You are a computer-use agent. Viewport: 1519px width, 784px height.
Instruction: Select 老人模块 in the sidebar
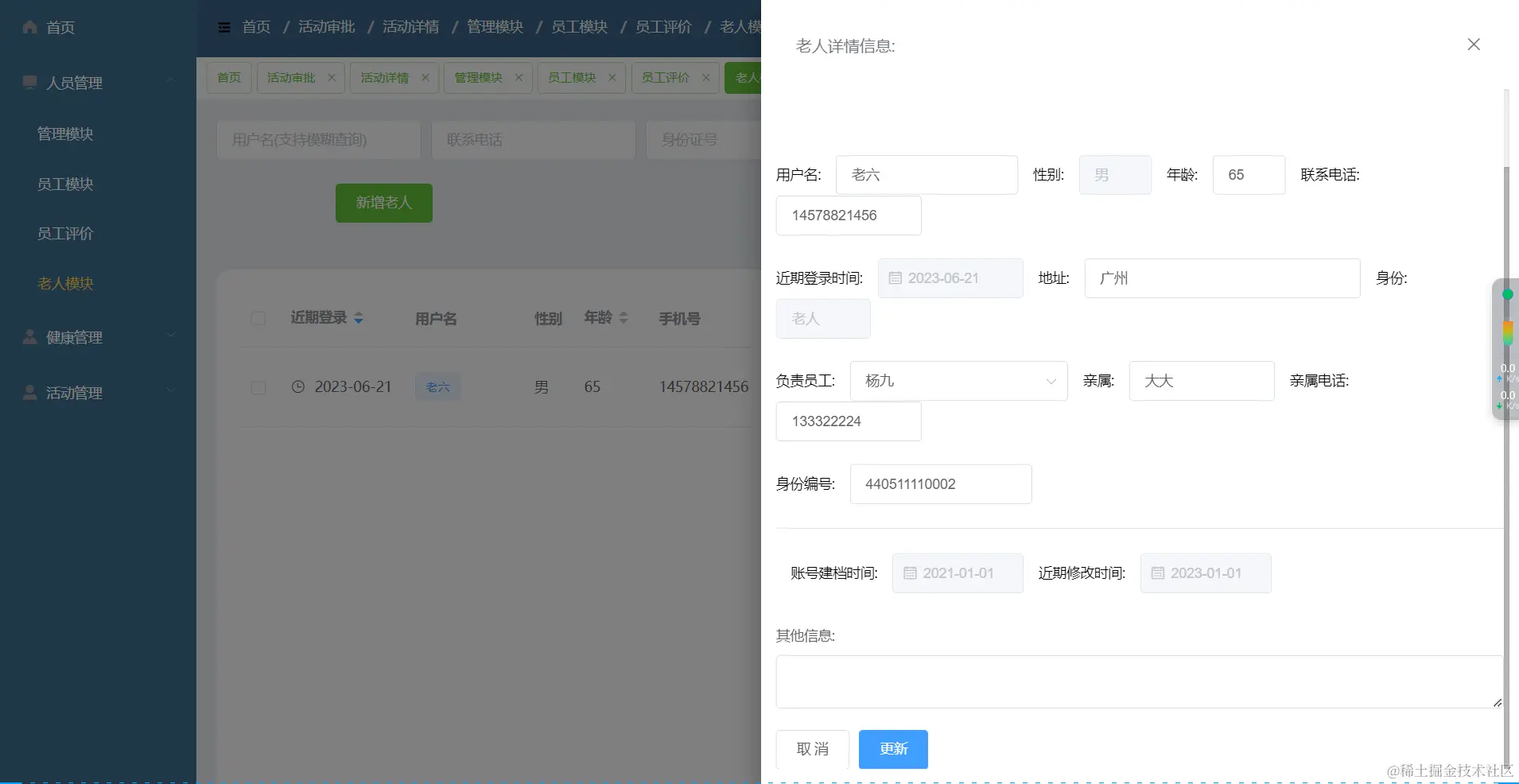[x=65, y=284]
